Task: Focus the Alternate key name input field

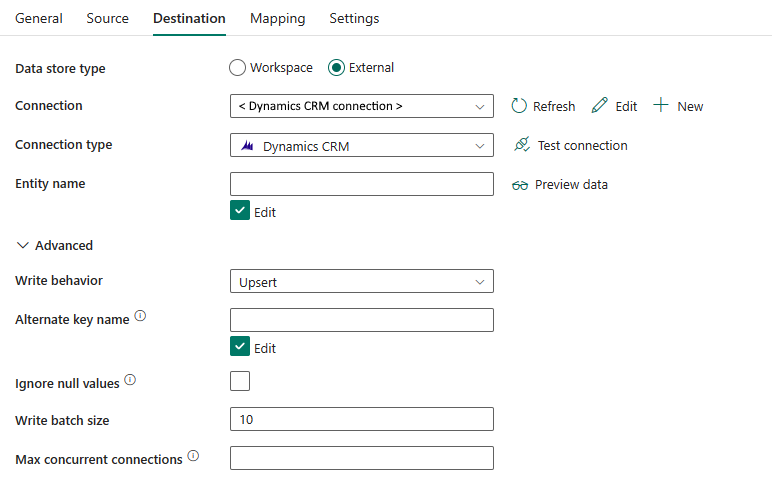Action: (362, 320)
